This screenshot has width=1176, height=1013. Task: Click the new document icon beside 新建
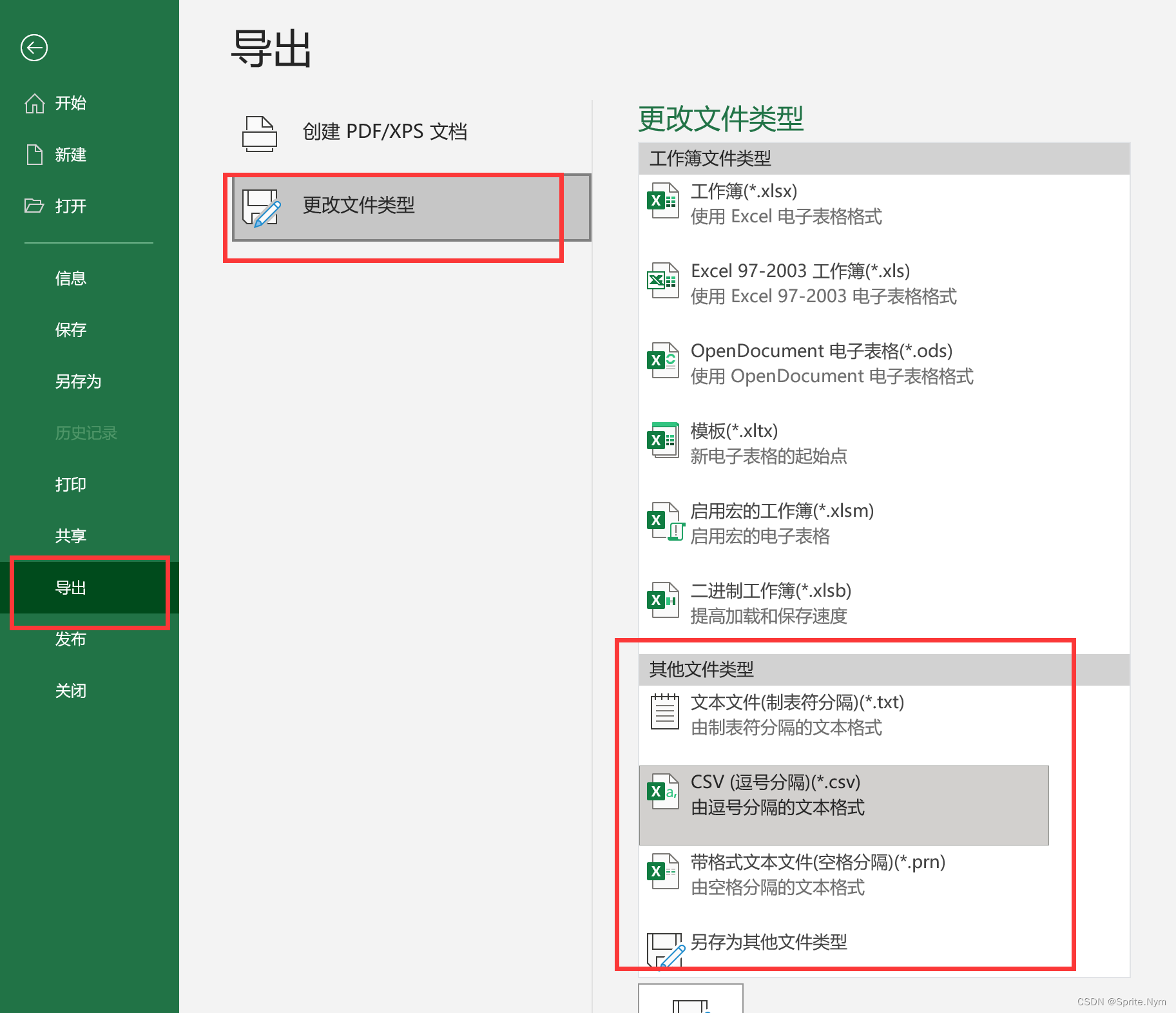34,155
